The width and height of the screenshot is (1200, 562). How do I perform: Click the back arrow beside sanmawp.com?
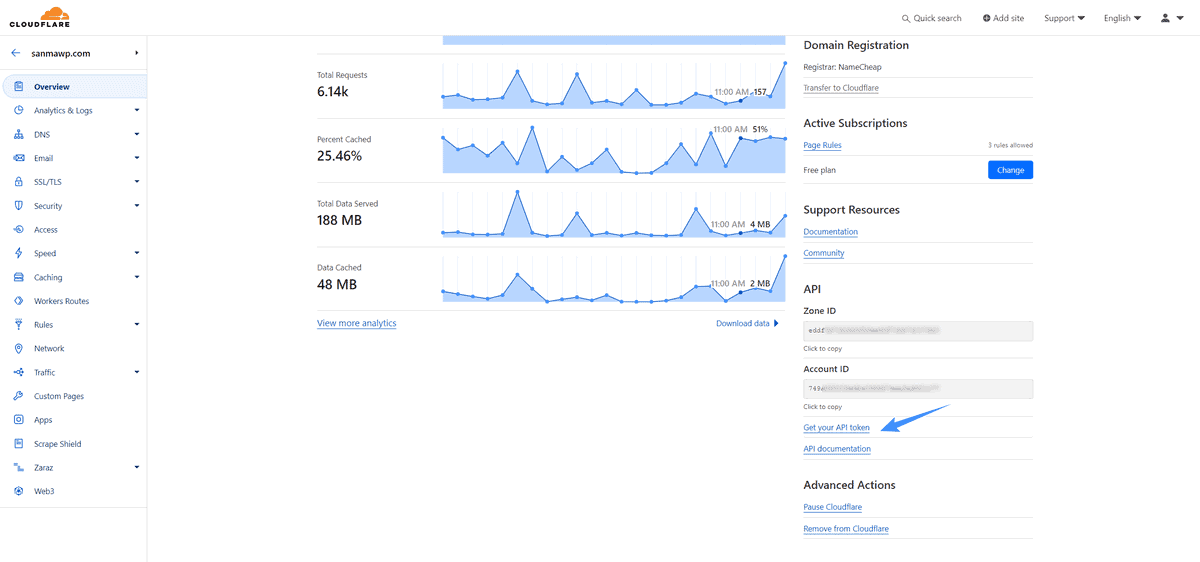pyautogui.click(x=15, y=53)
